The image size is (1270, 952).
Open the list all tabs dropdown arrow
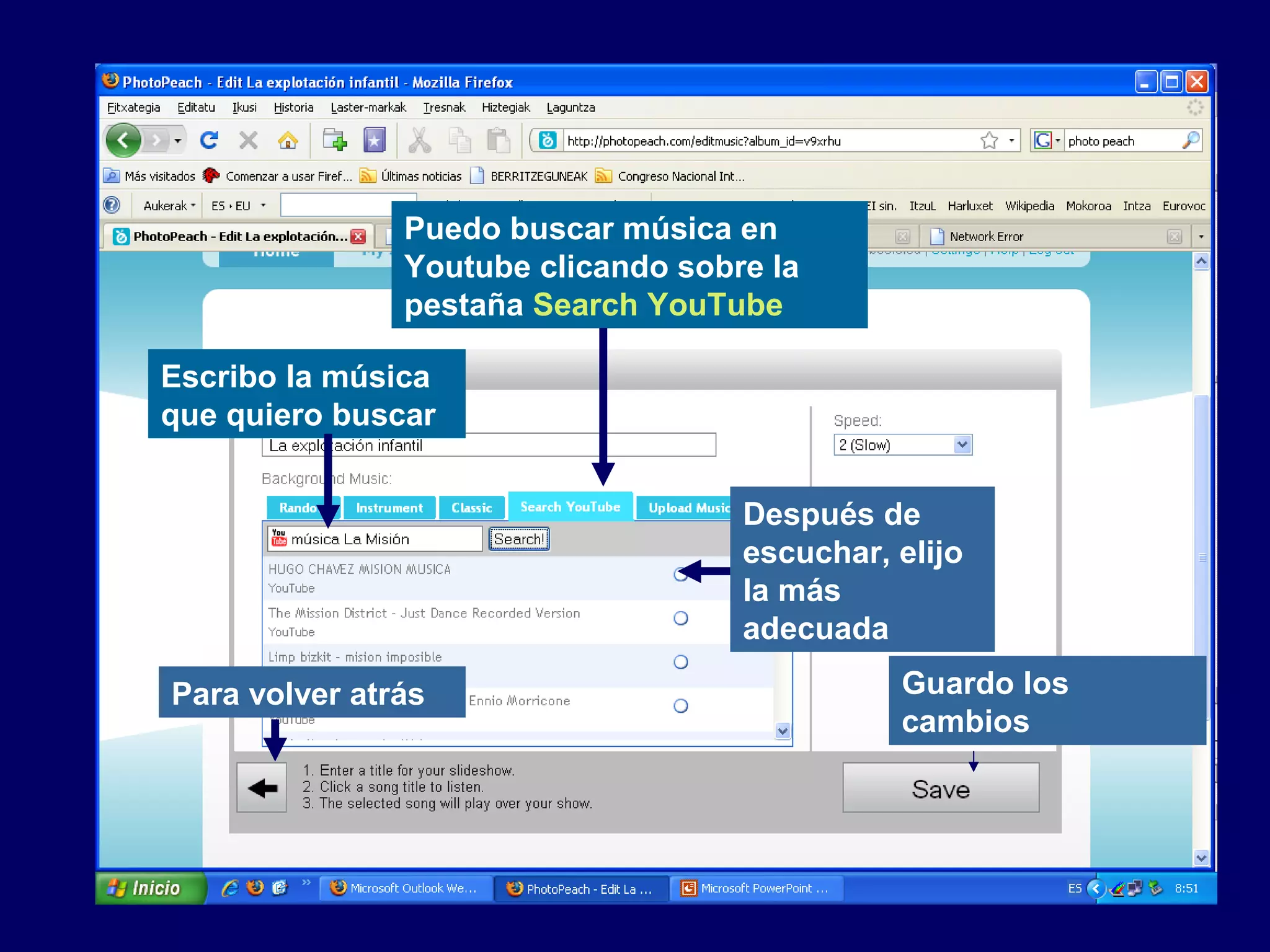point(1201,236)
